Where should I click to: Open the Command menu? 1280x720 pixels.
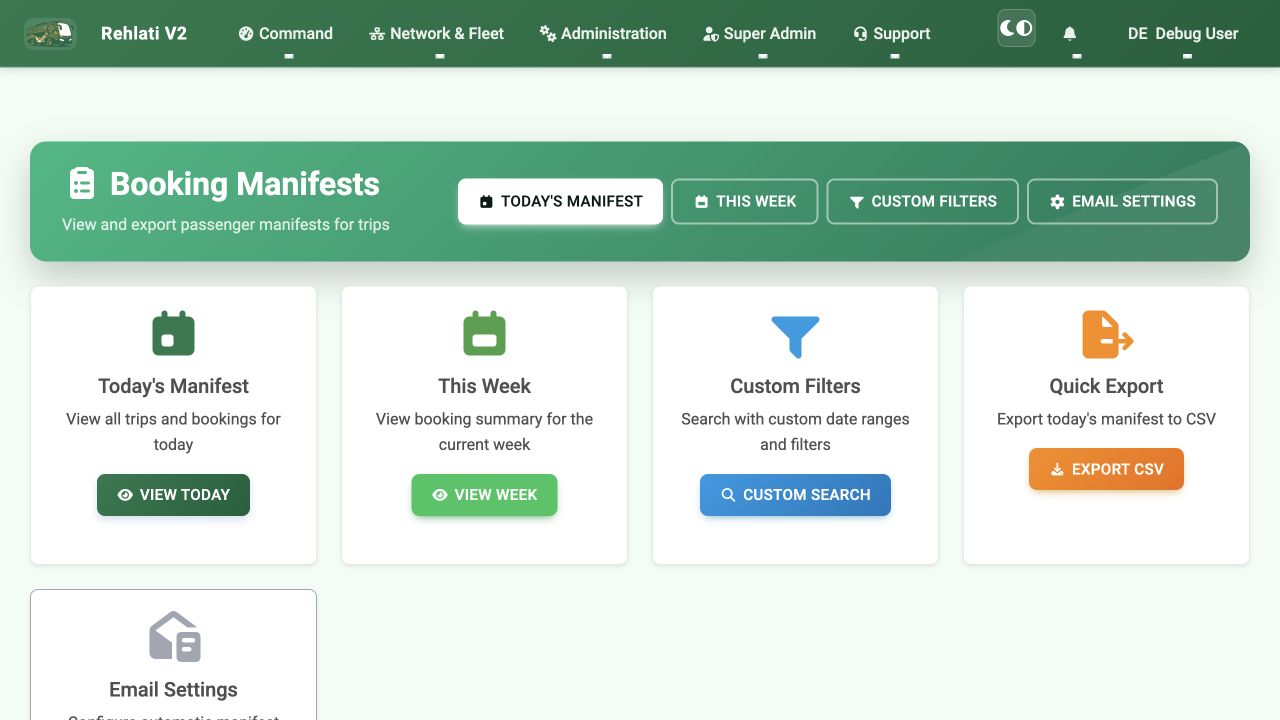(x=286, y=34)
